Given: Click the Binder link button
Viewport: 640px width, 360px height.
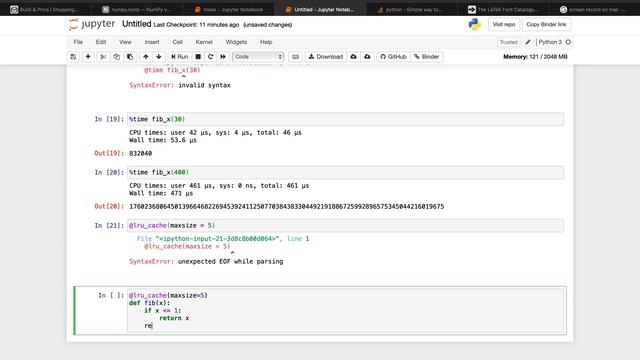Looking at the screenshot, I should click(427, 57).
